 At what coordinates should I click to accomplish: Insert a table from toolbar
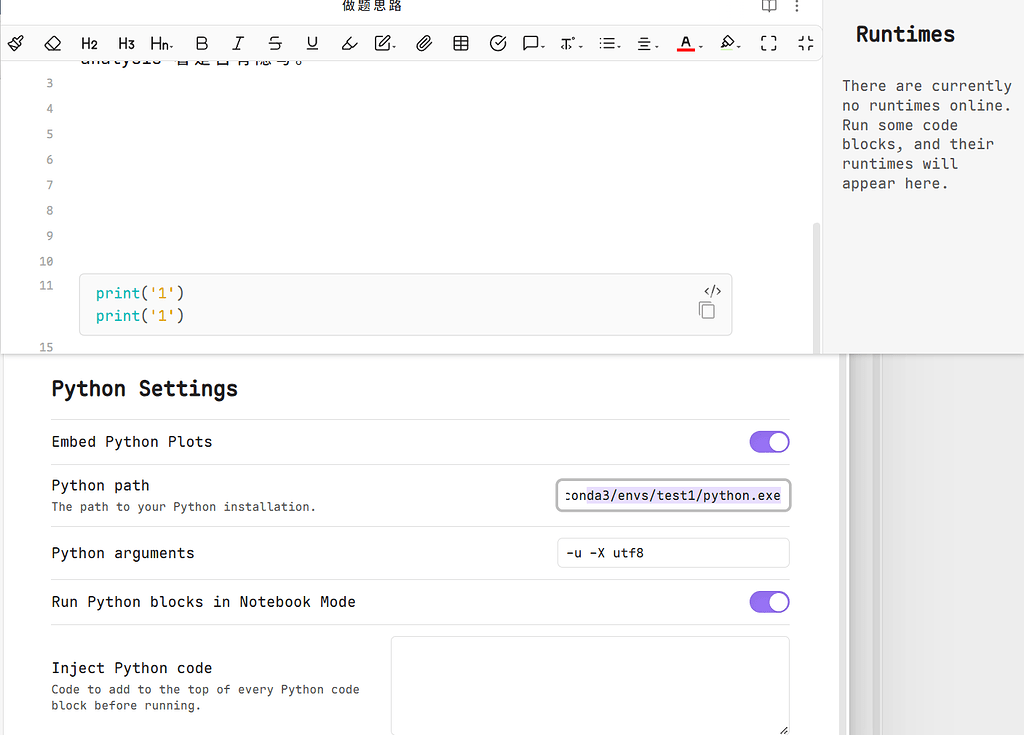pos(461,43)
